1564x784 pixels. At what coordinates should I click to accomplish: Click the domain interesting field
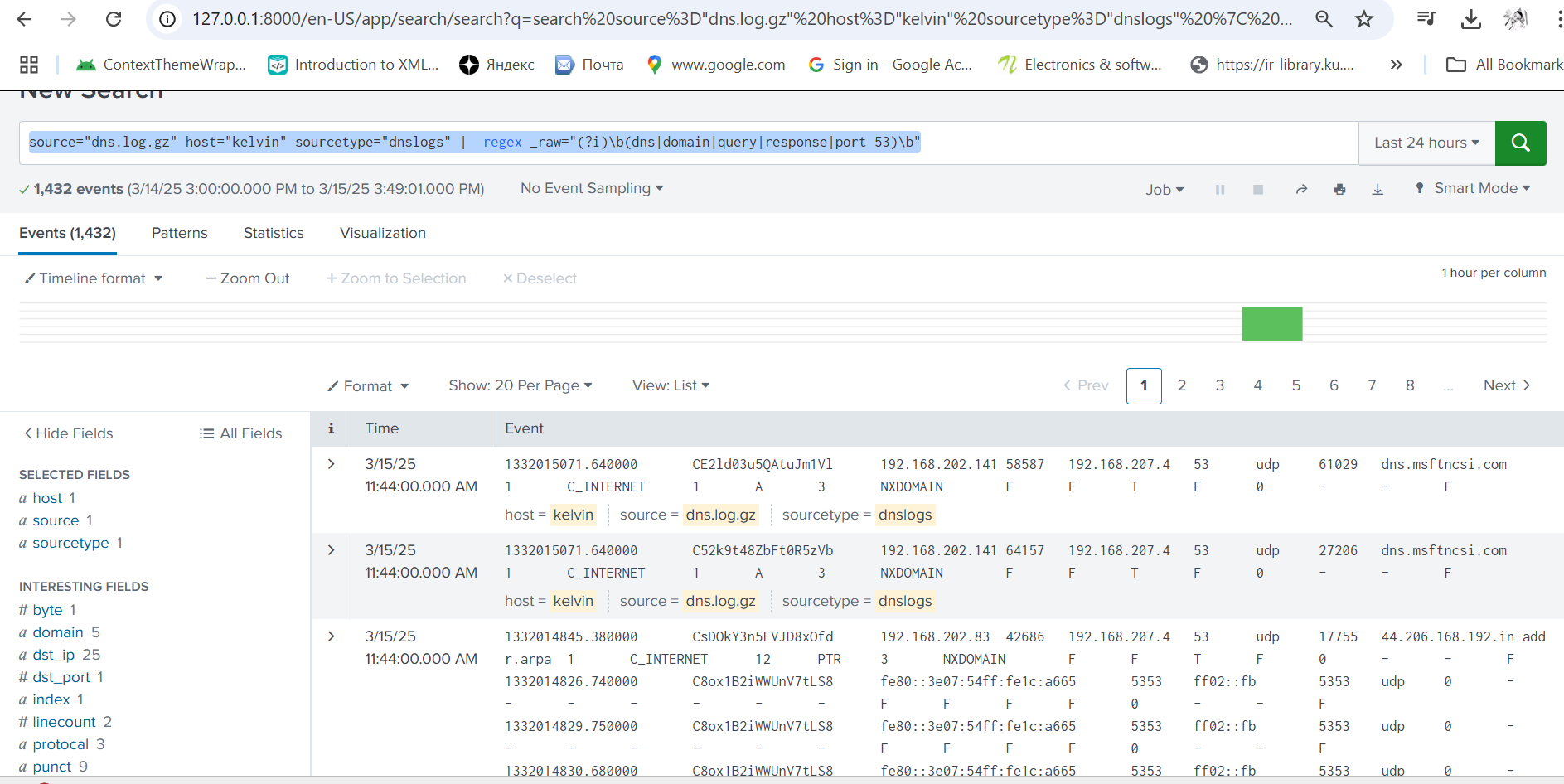pyautogui.click(x=58, y=632)
